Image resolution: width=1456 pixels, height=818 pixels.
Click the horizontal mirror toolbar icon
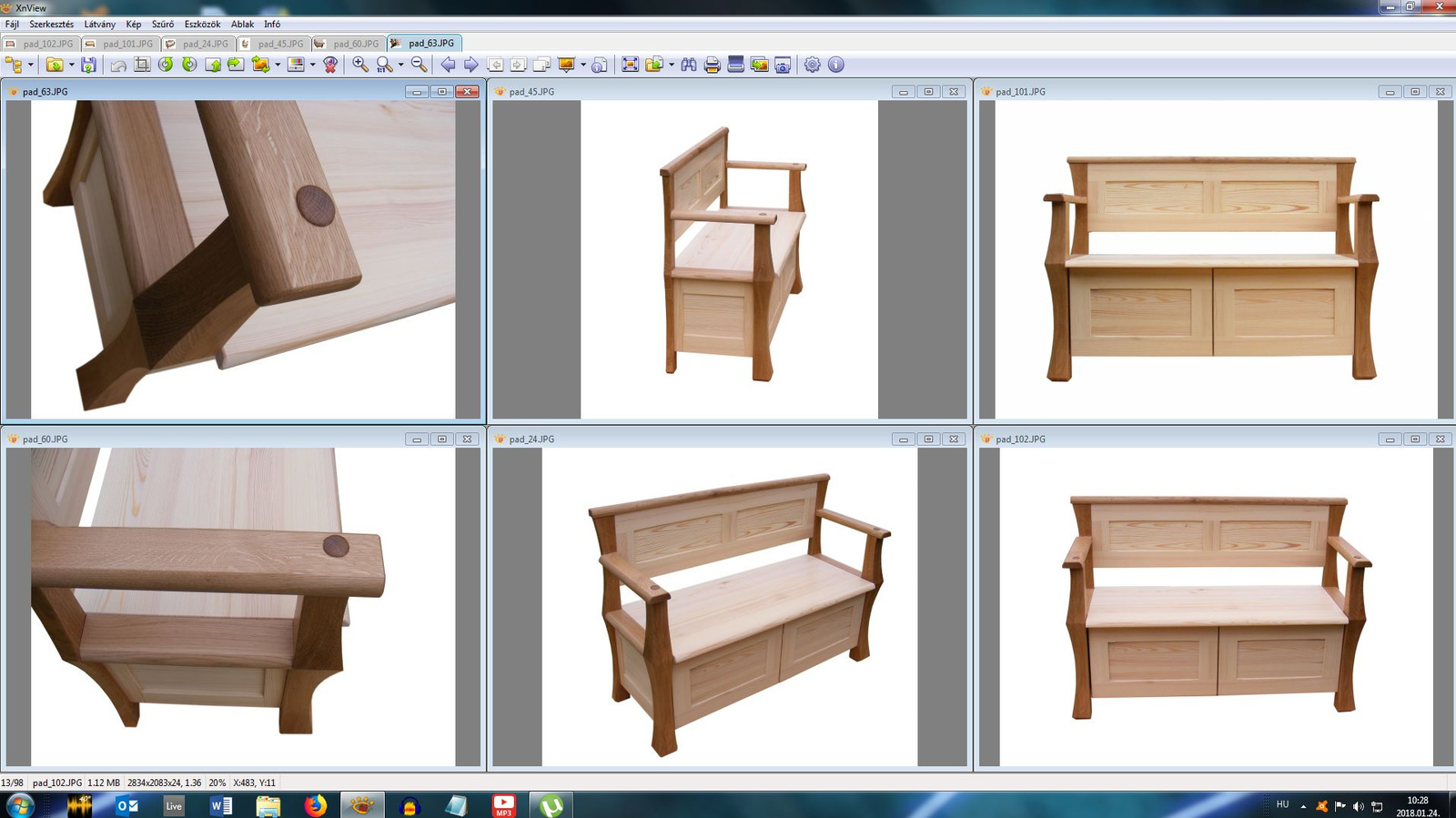tap(236, 65)
